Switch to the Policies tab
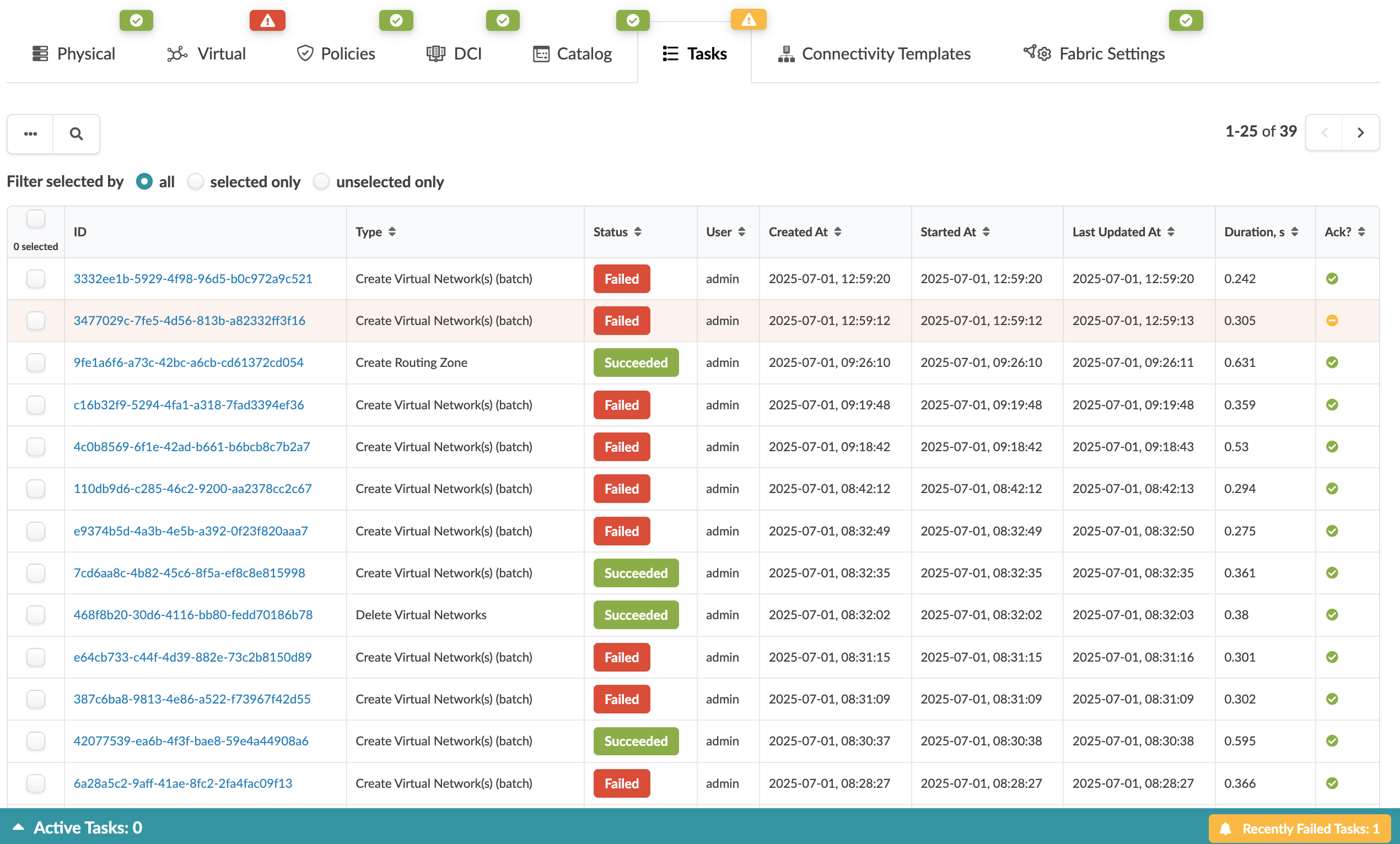 pos(336,53)
